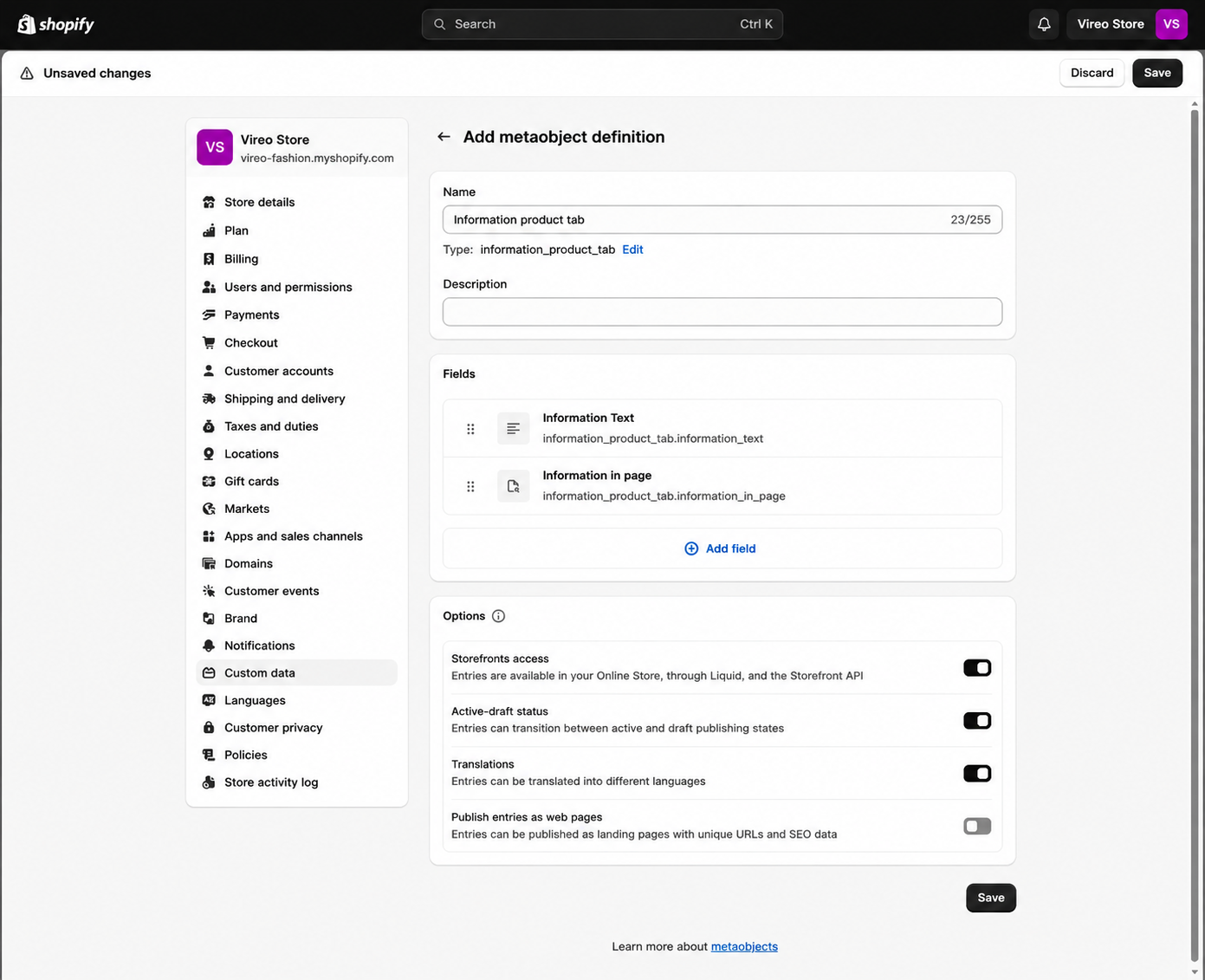Click the Checkout cart icon
The image size is (1205, 980).
click(x=209, y=342)
